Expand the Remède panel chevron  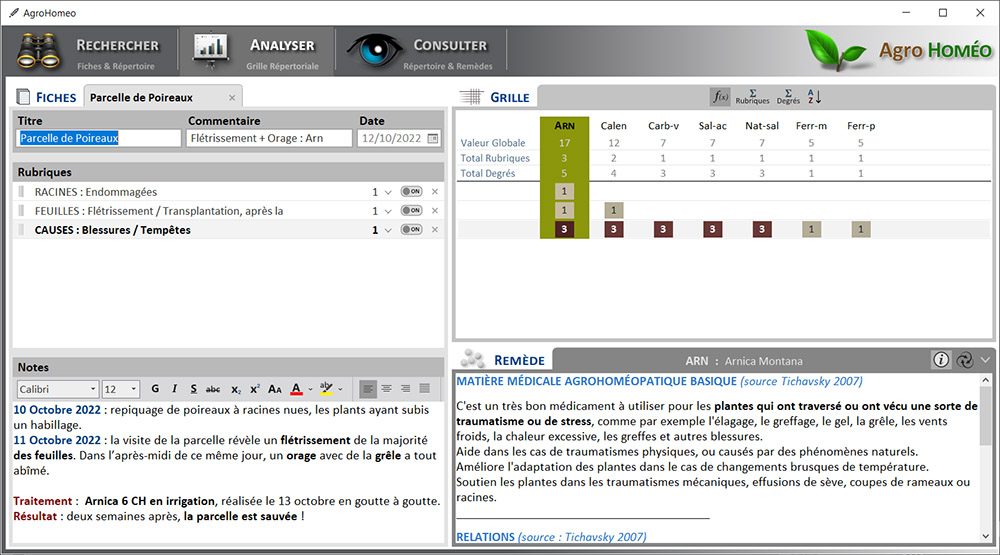[985, 360]
